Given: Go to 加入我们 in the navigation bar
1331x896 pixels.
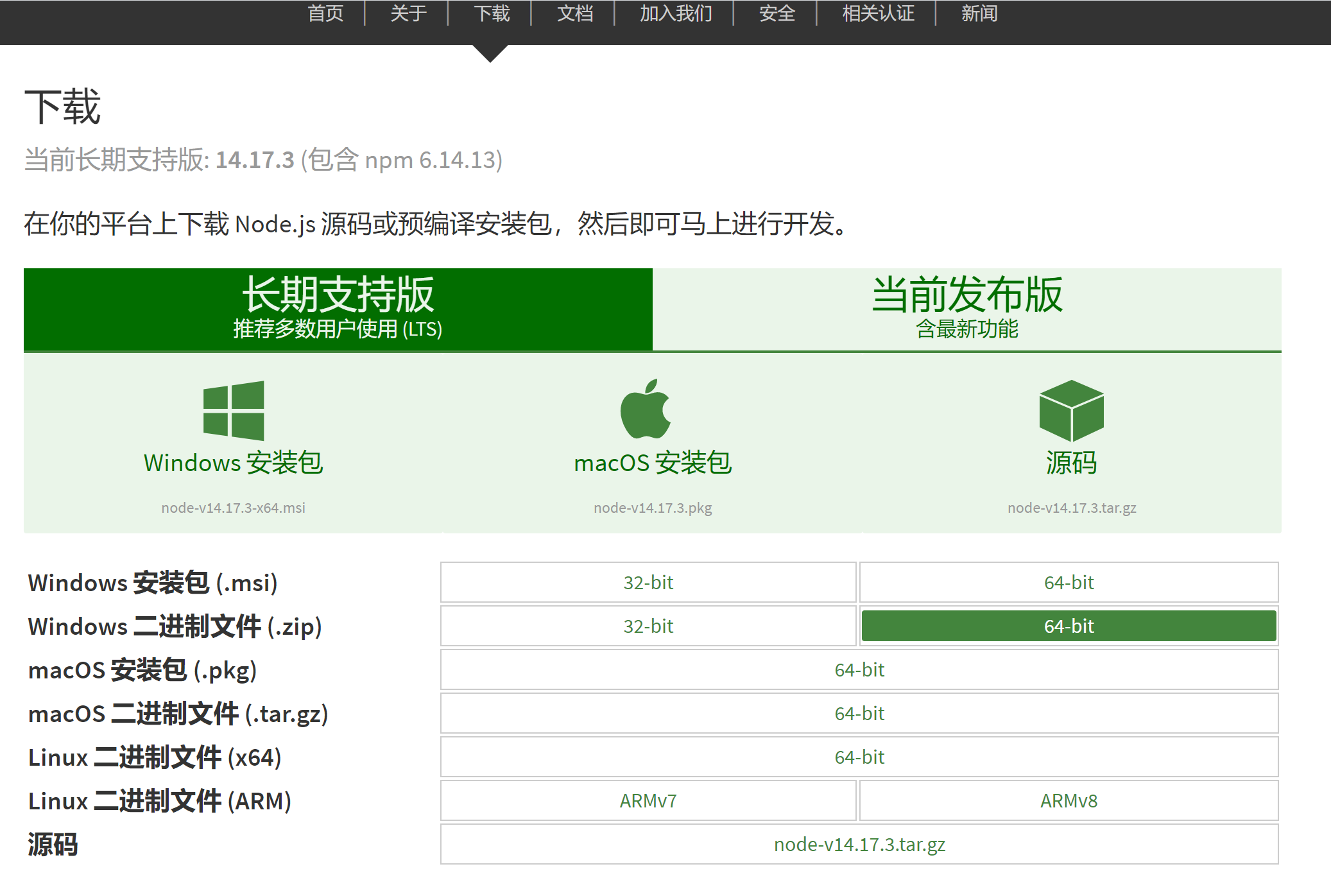Looking at the screenshot, I should coord(676,13).
